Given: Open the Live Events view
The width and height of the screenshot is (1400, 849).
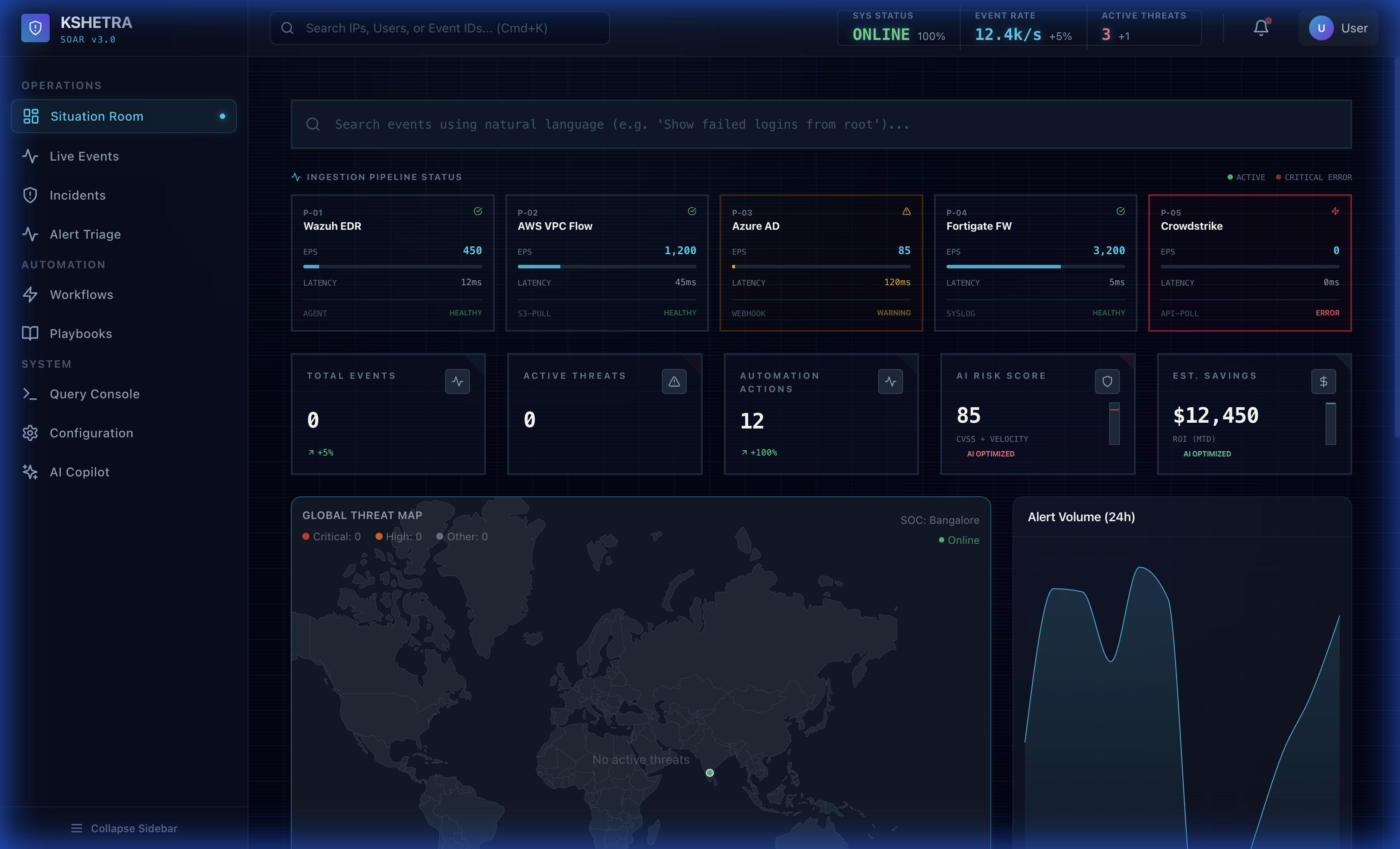Looking at the screenshot, I should [x=83, y=156].
